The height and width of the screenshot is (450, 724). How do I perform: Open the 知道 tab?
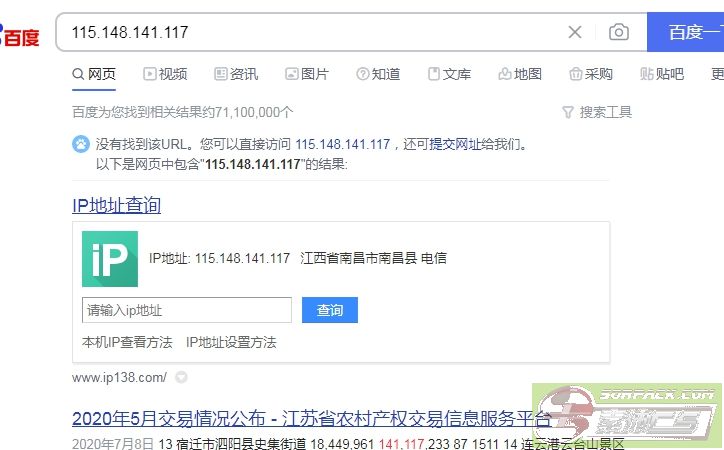coord(378,74)
